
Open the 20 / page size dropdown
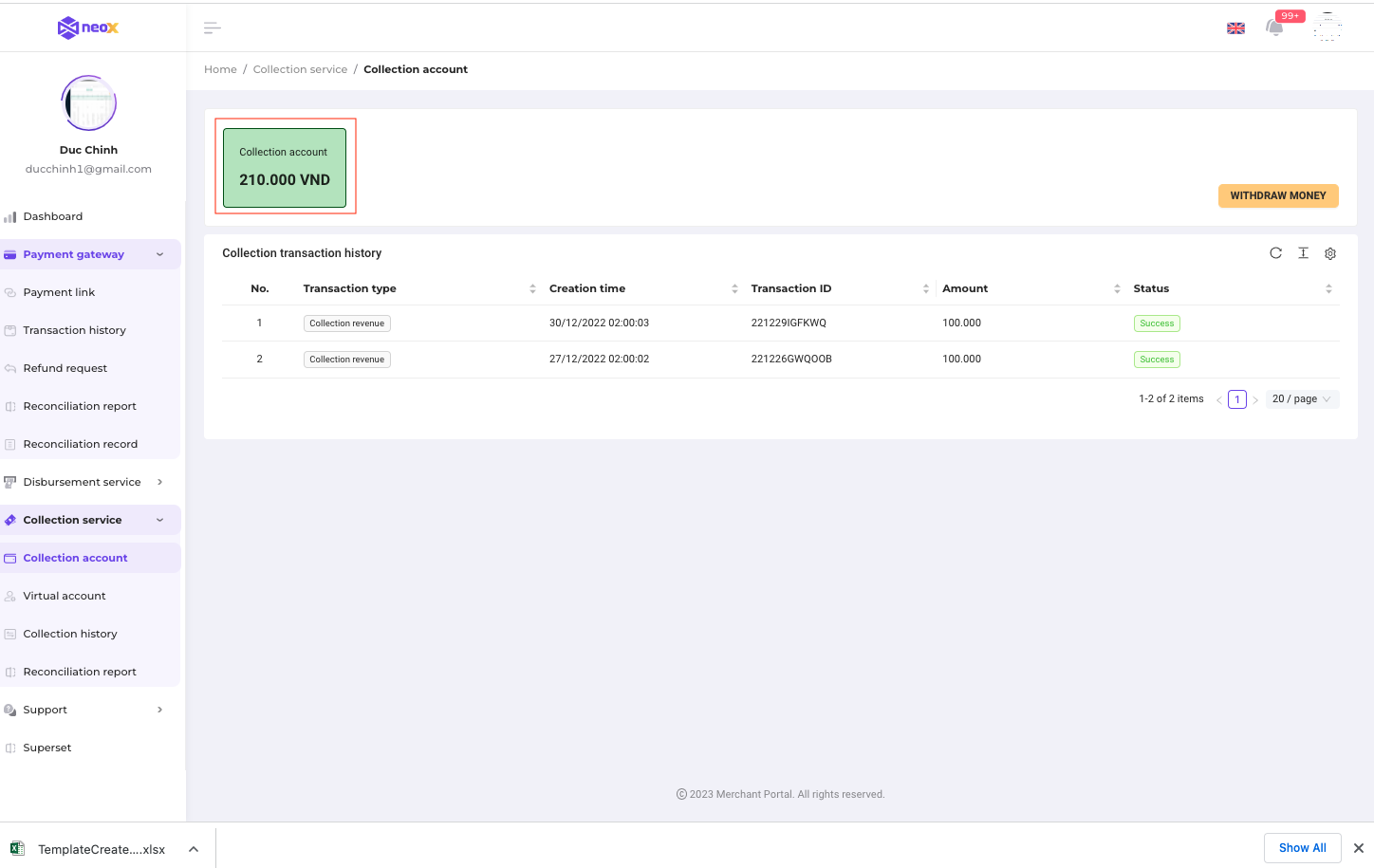point(1302,399)
